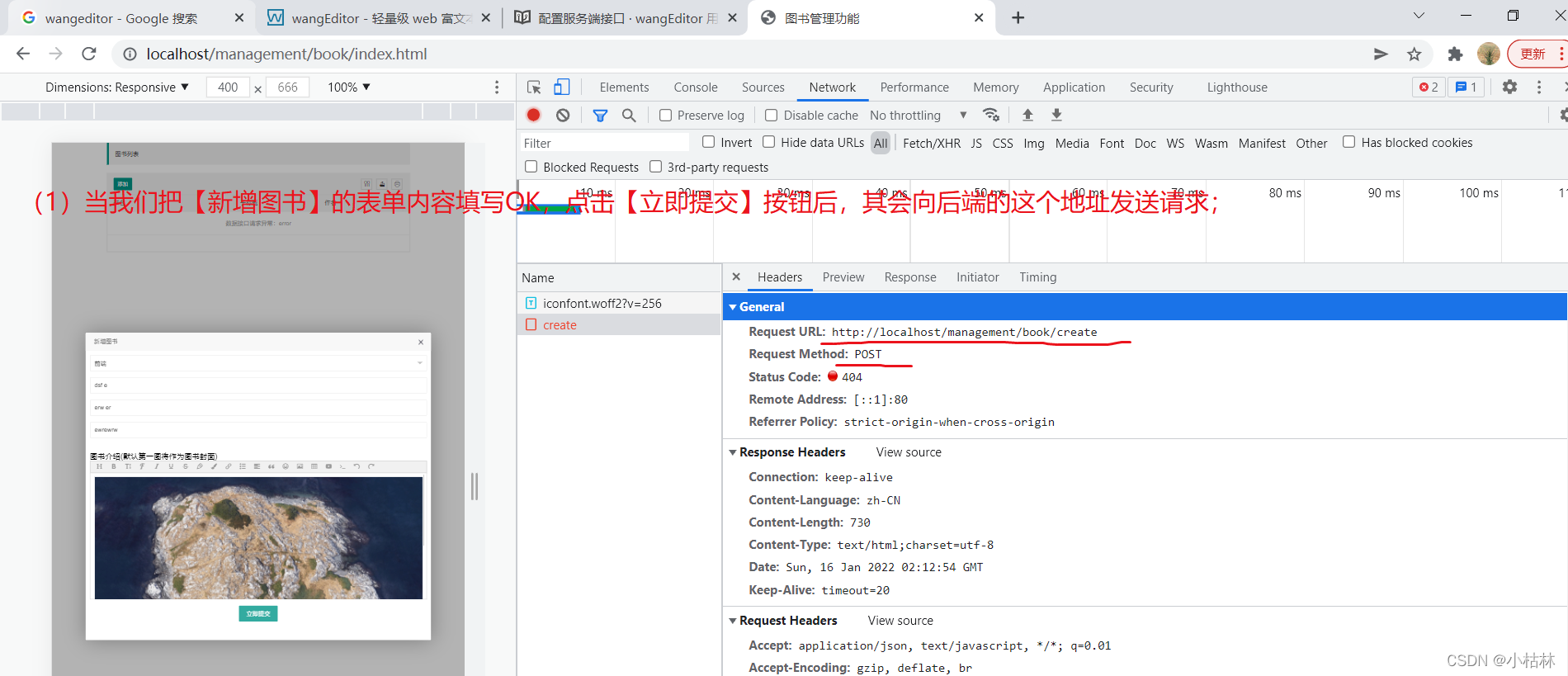Enable Preserve log checkbox
This screenshot has width=1568, height=676.
[x=665, y=116]
